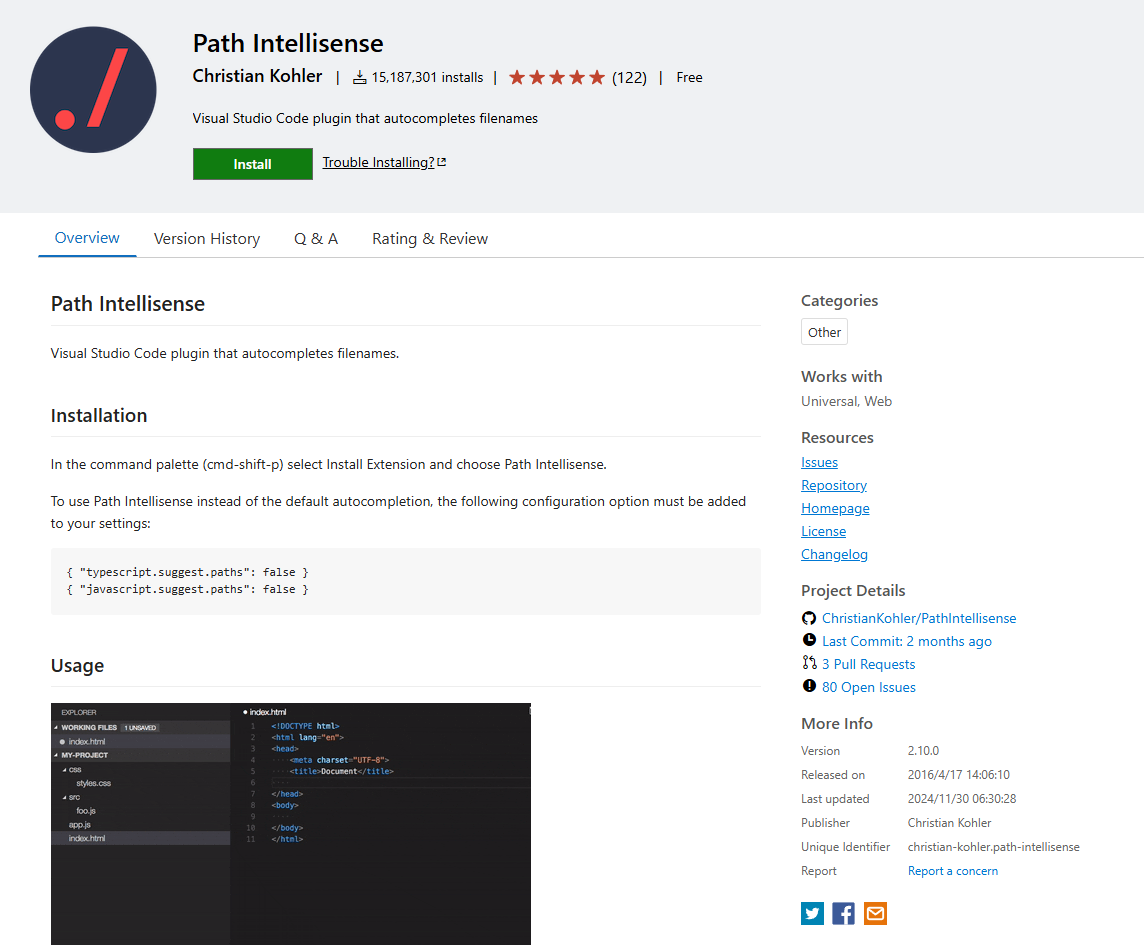View the 80 Open Issues link
Image resolution: width=1144 pixels, height=945 pixels.
coord(868,687)
